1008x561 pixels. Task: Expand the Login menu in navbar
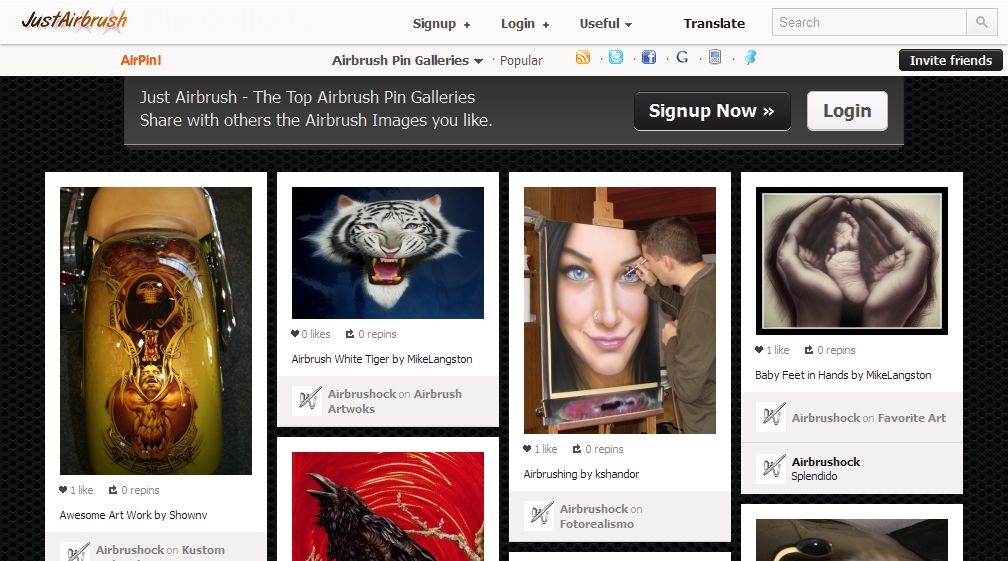point(525,24)
